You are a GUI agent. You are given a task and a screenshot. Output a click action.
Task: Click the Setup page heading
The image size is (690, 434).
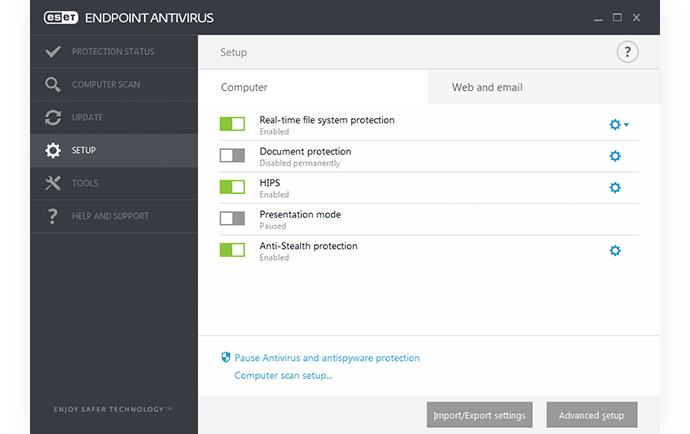tap(234, 52)
